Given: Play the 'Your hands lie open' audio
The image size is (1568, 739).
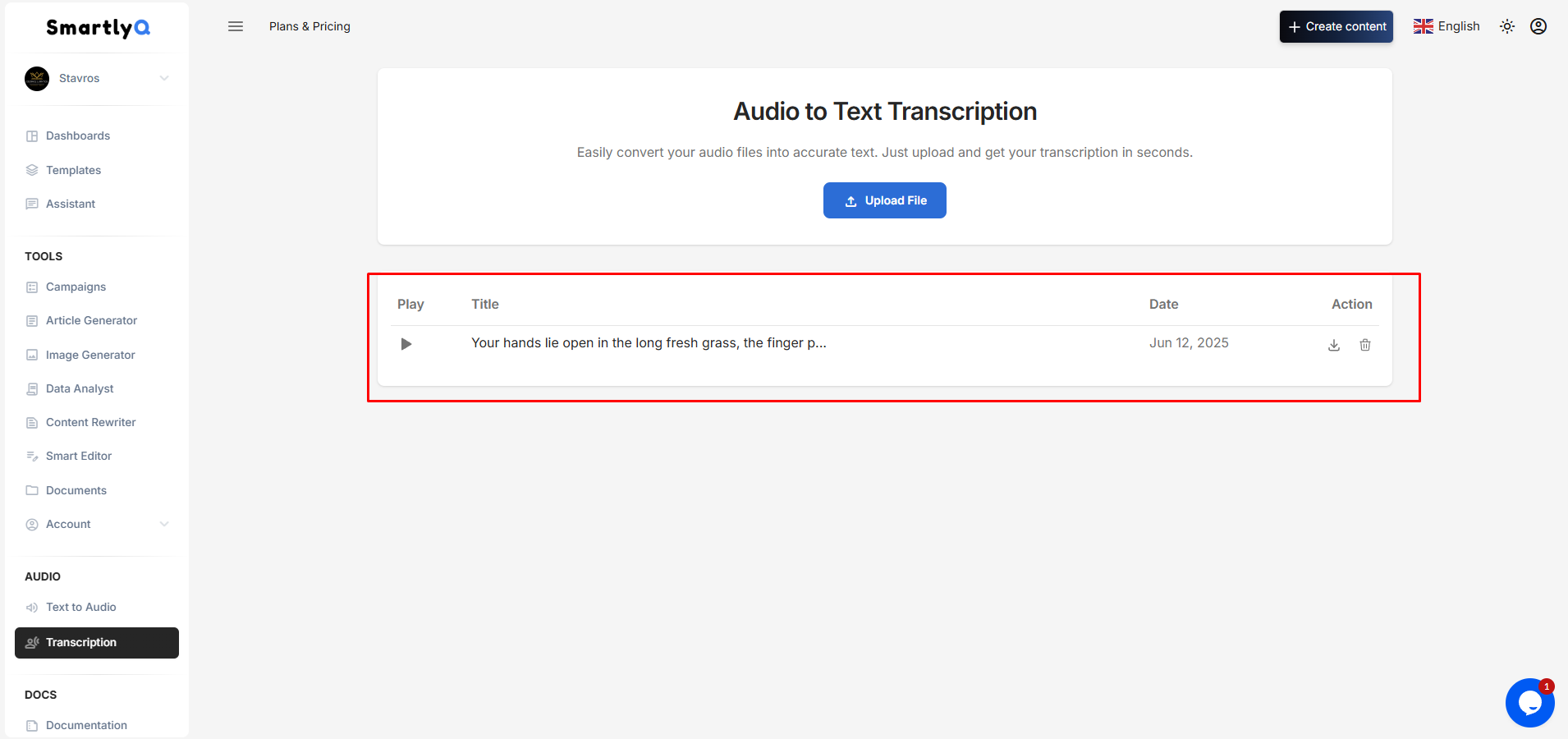Looking at the screenshot, I should tap(406, 344).
